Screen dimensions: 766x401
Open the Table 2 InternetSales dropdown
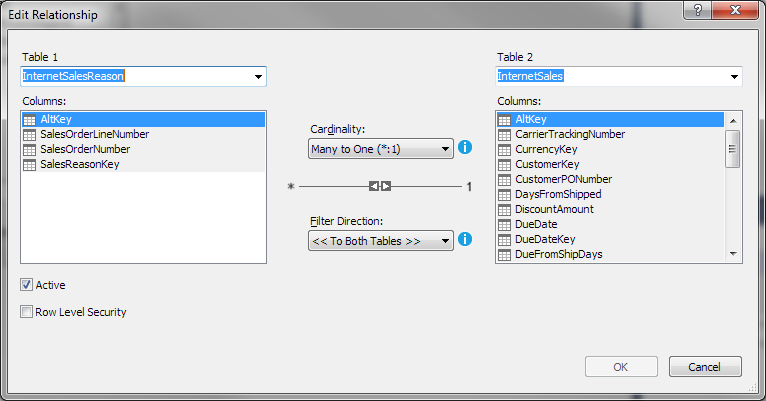click(x=734, y=77)
